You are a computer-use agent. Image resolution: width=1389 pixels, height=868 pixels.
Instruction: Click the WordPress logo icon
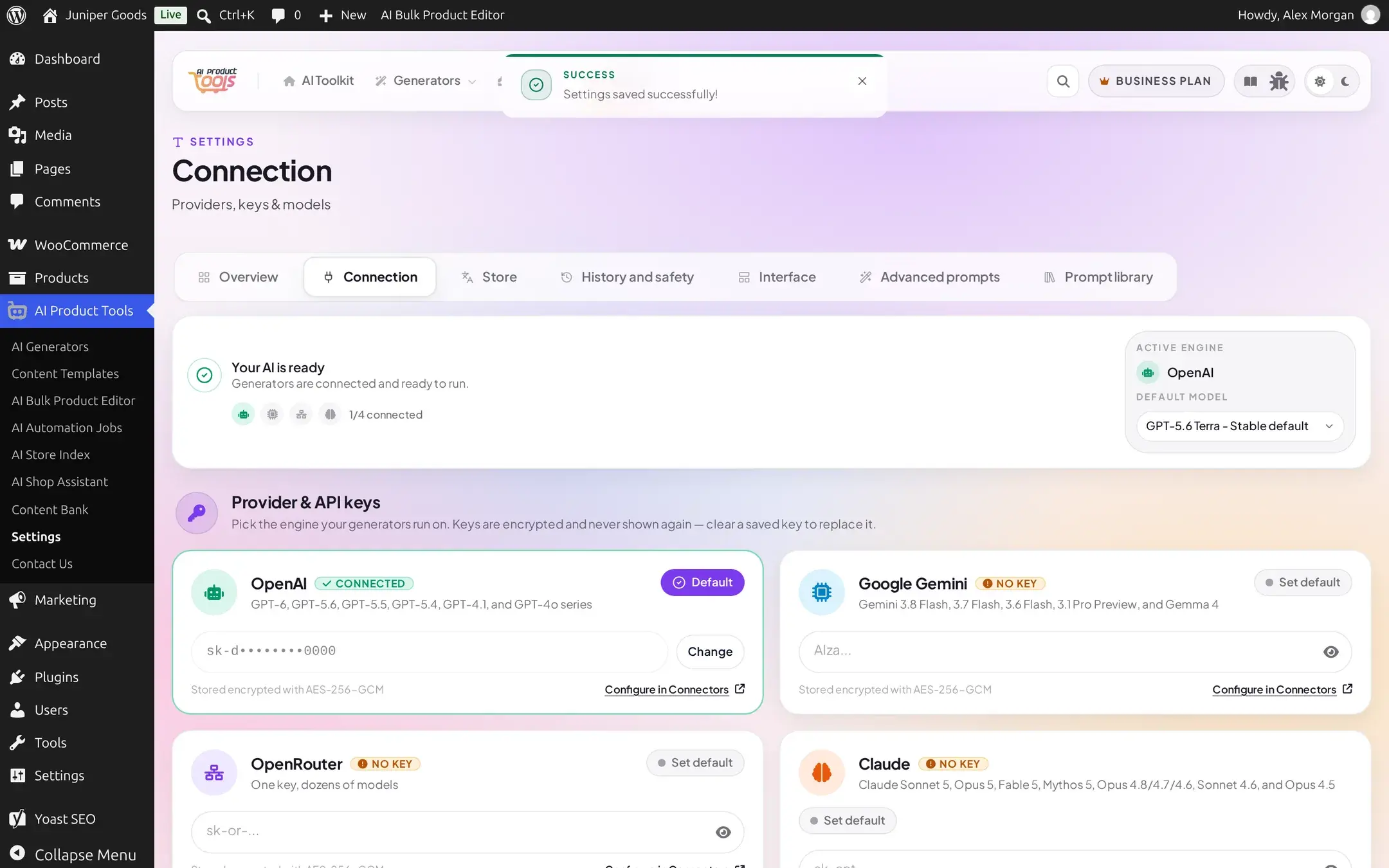tap(16, 15)
